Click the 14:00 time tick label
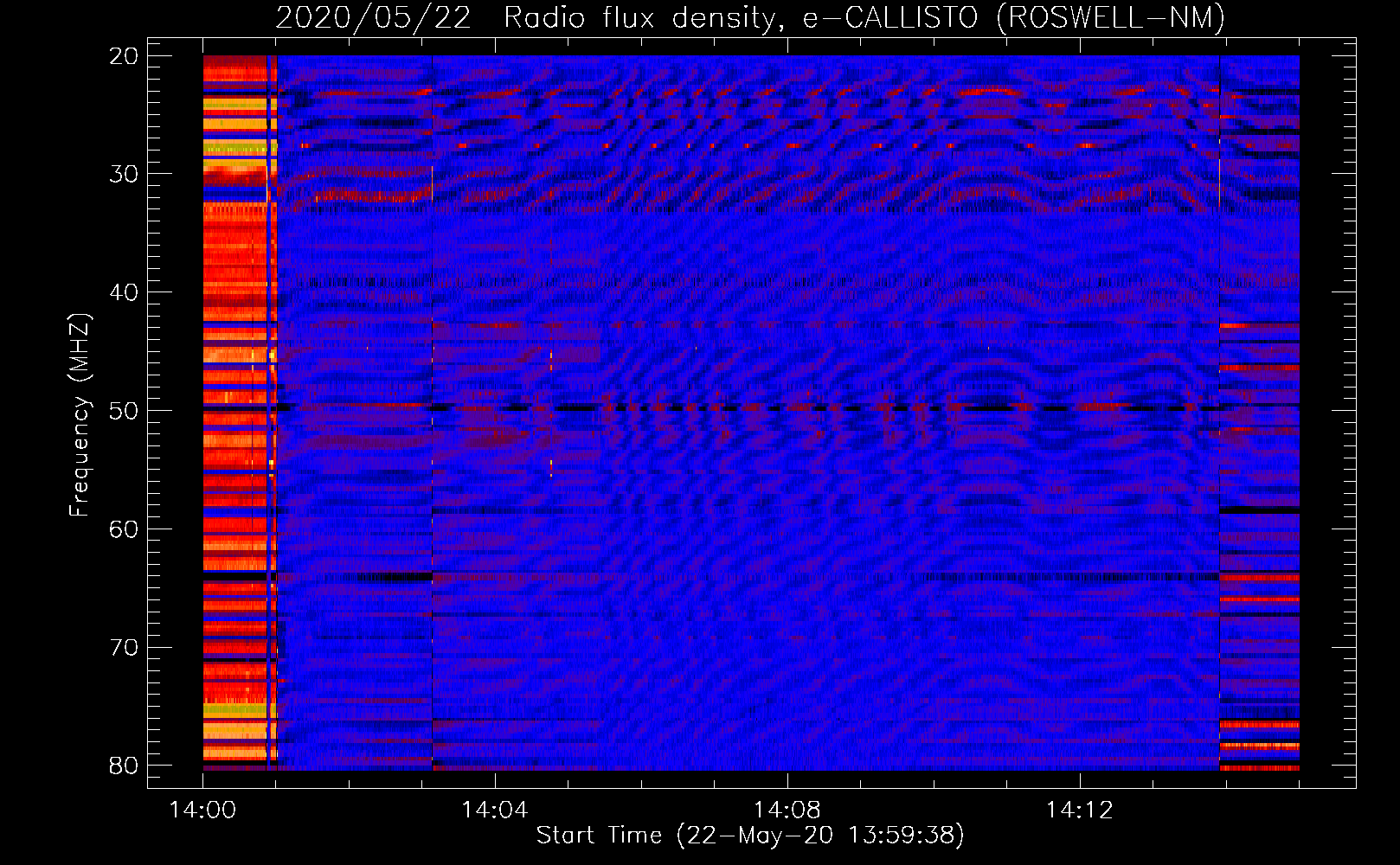Image resolution: width=1400 pixels, height=865 pixels. point(202,811)
